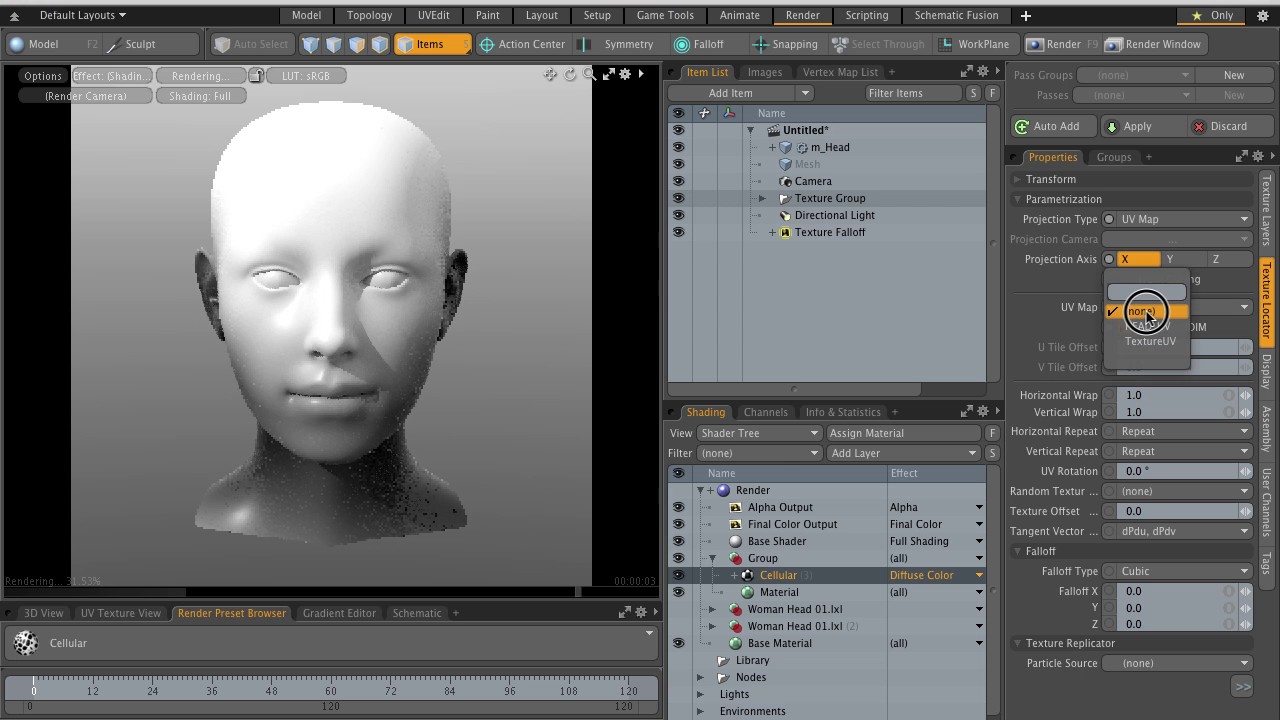Toggle visibility of Camera item

(x=679, y=181)
